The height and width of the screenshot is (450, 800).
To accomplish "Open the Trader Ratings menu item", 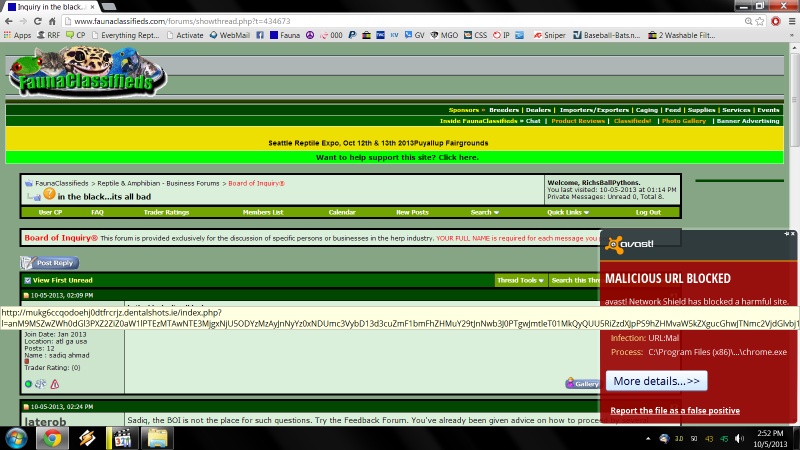I will point(166,212).
